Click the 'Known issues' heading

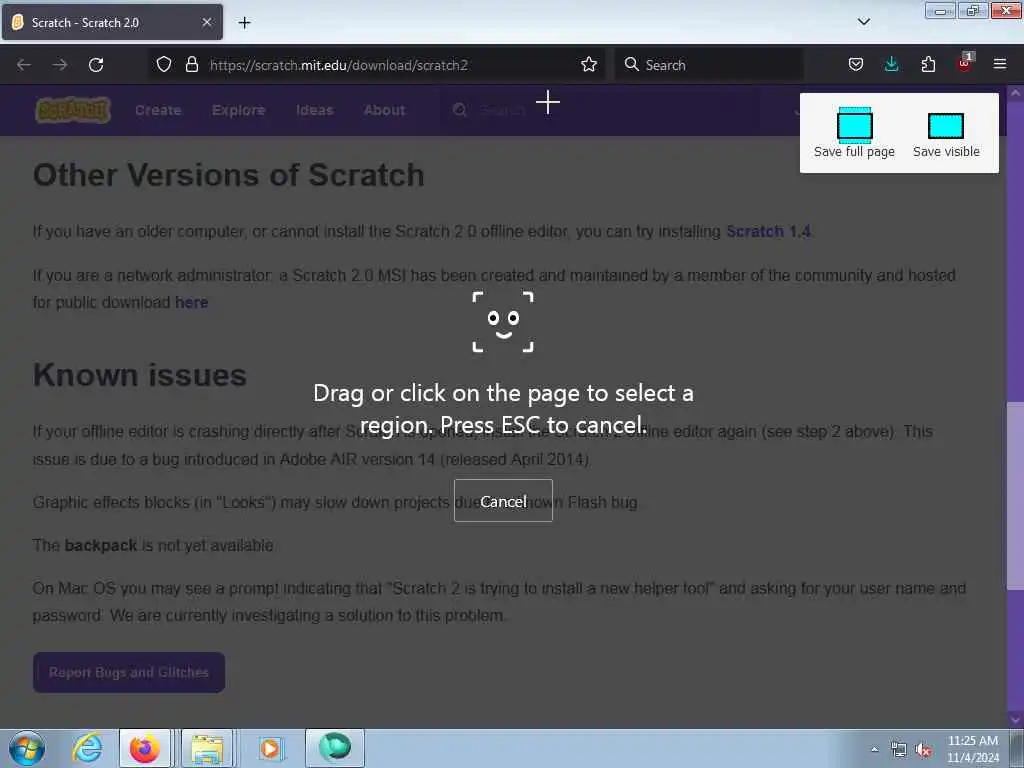coord(140,375)
